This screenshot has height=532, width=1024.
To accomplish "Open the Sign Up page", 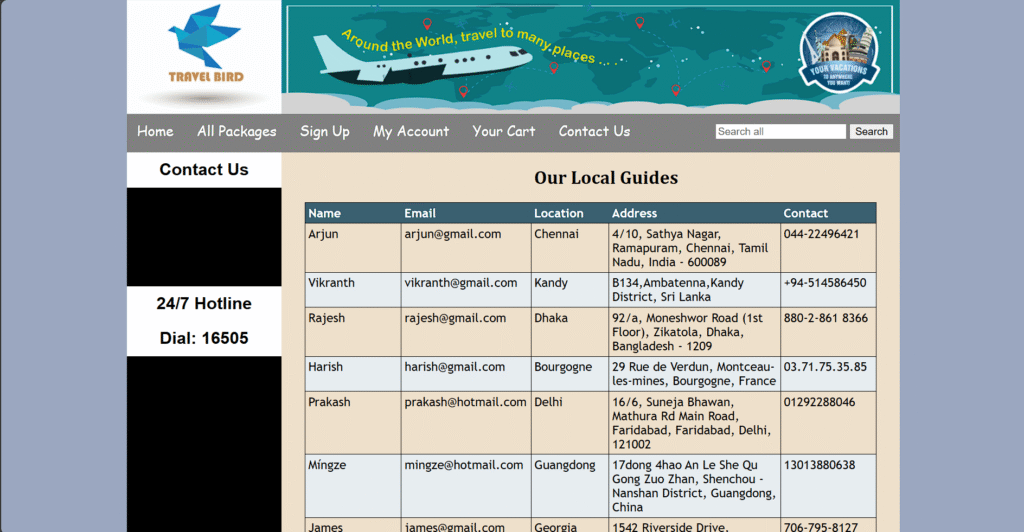I will coord(325,131).
